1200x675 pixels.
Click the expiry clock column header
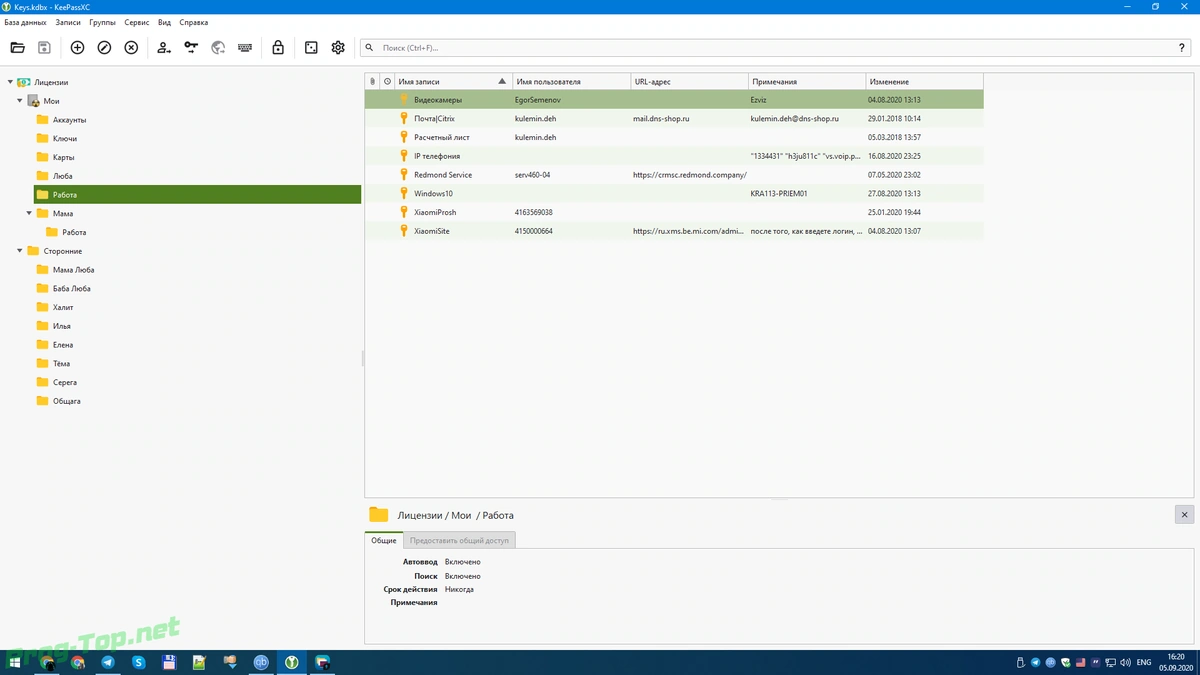tap(387, 81)
